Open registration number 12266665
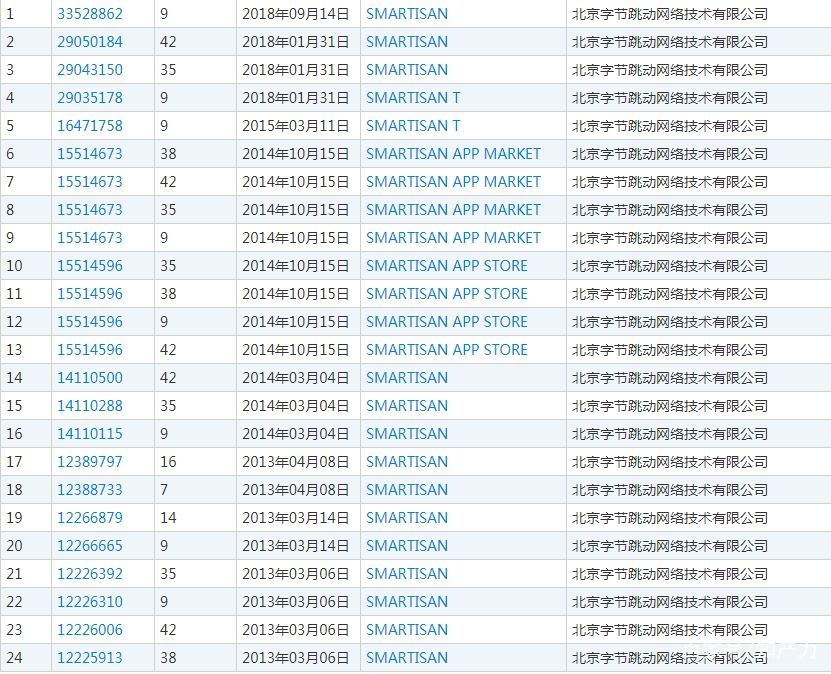The width and height of the screenshot is (831, 674). click(x=90, y=546)
